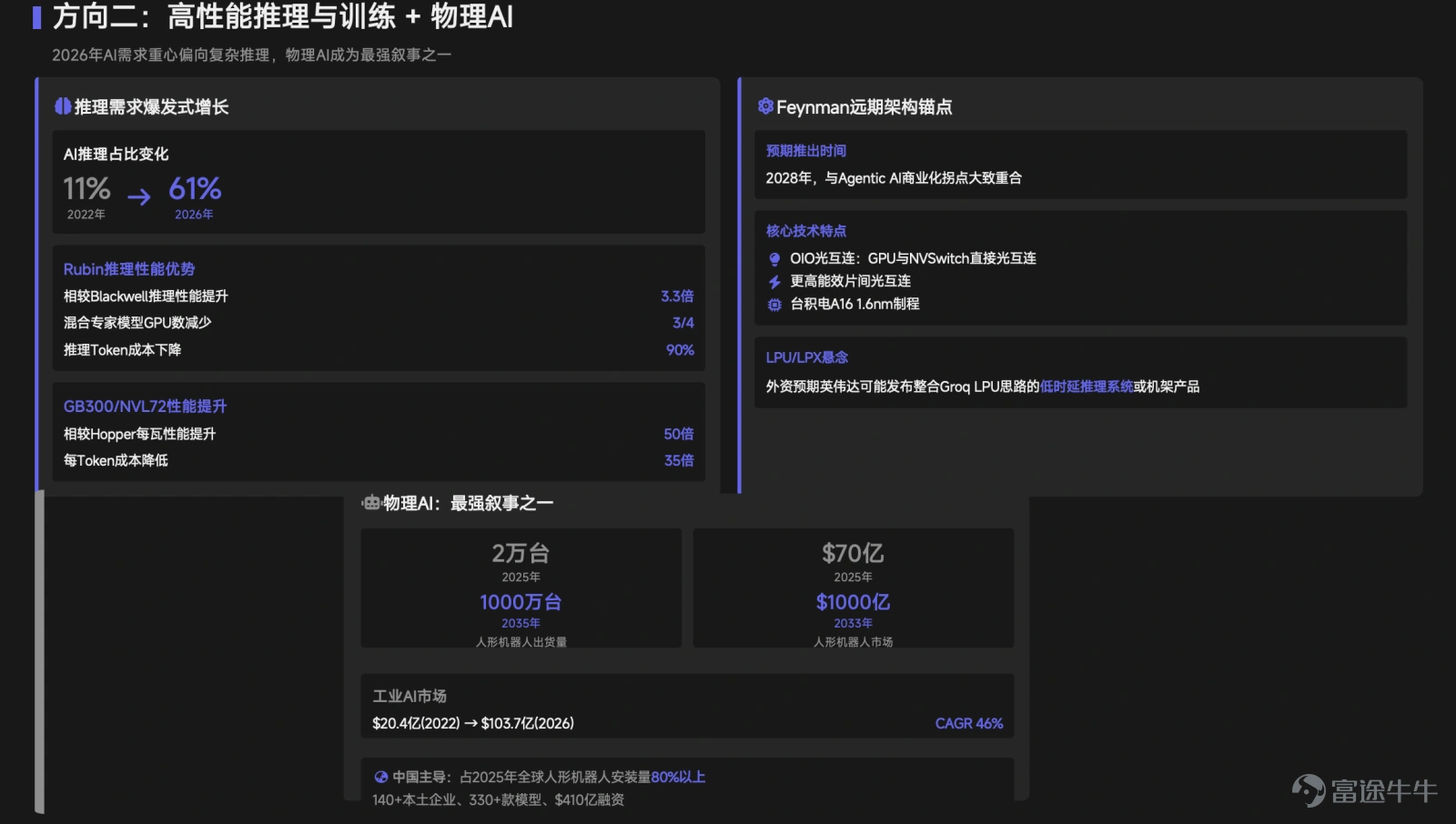The width and height of the screenshot is (1456, 824).
Task: Select the row label 相较Blackwell推理性能提升
Action: point(146,296)
